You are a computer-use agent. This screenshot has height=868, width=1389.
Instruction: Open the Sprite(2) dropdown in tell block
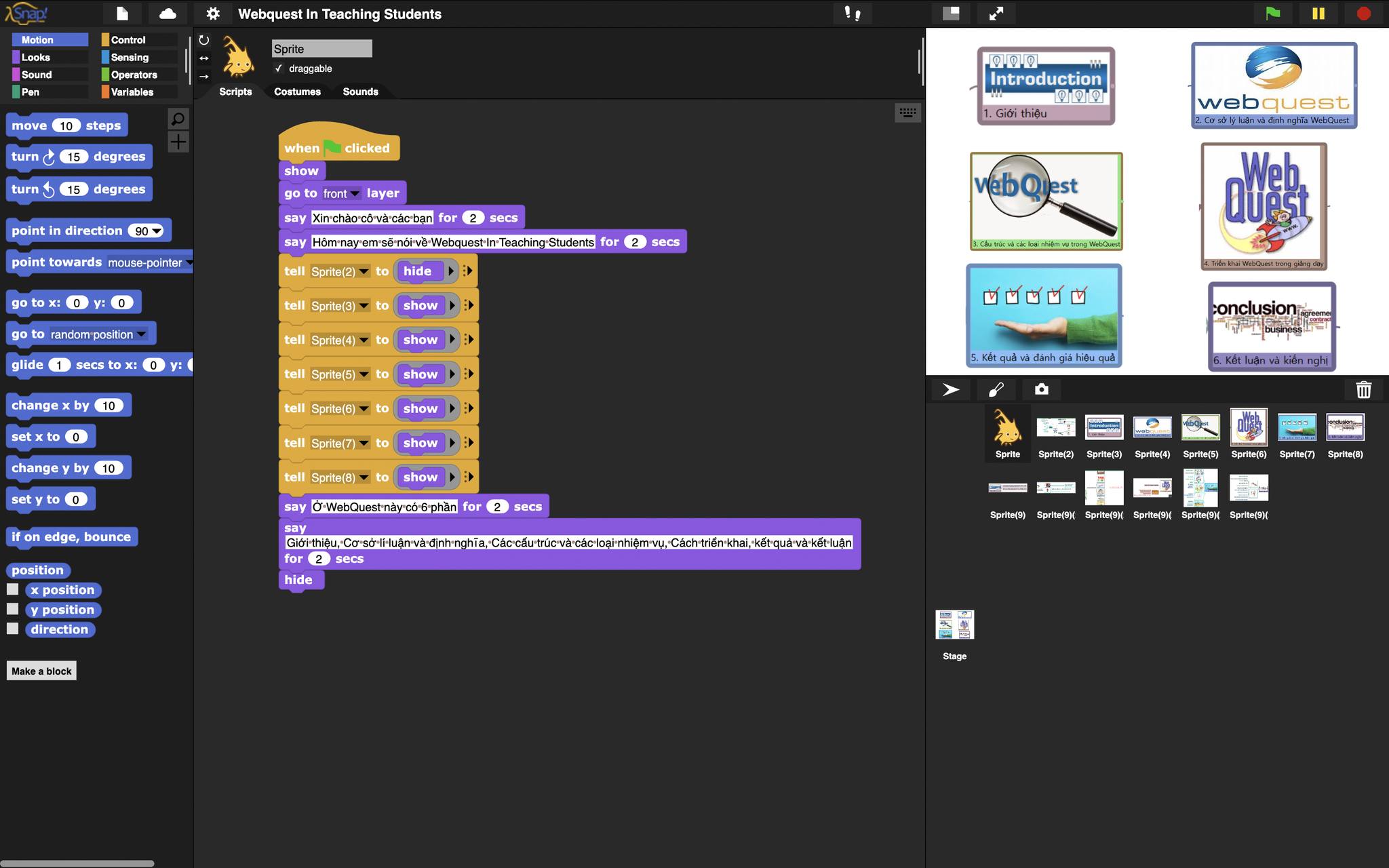point(364,272)
